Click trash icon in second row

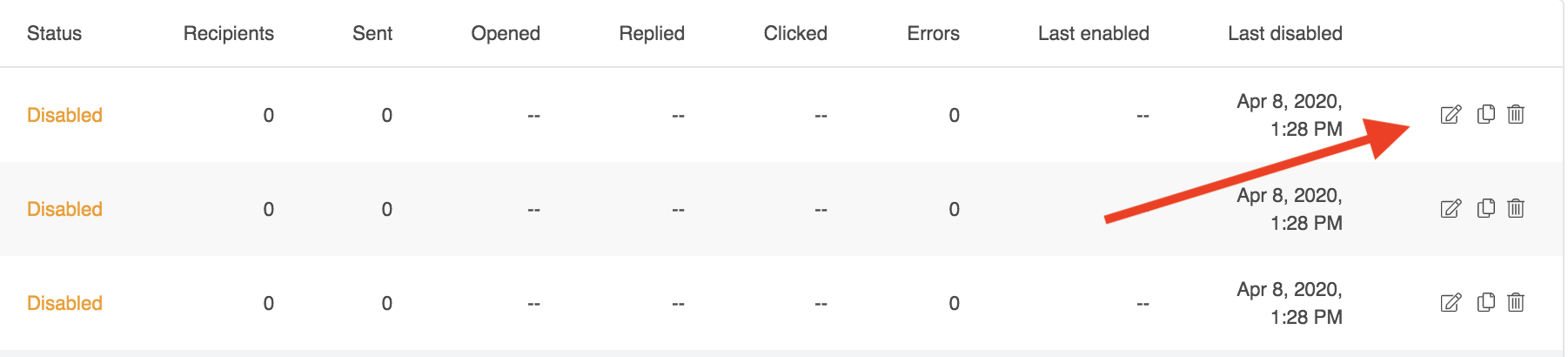[x=1516, y=208]
